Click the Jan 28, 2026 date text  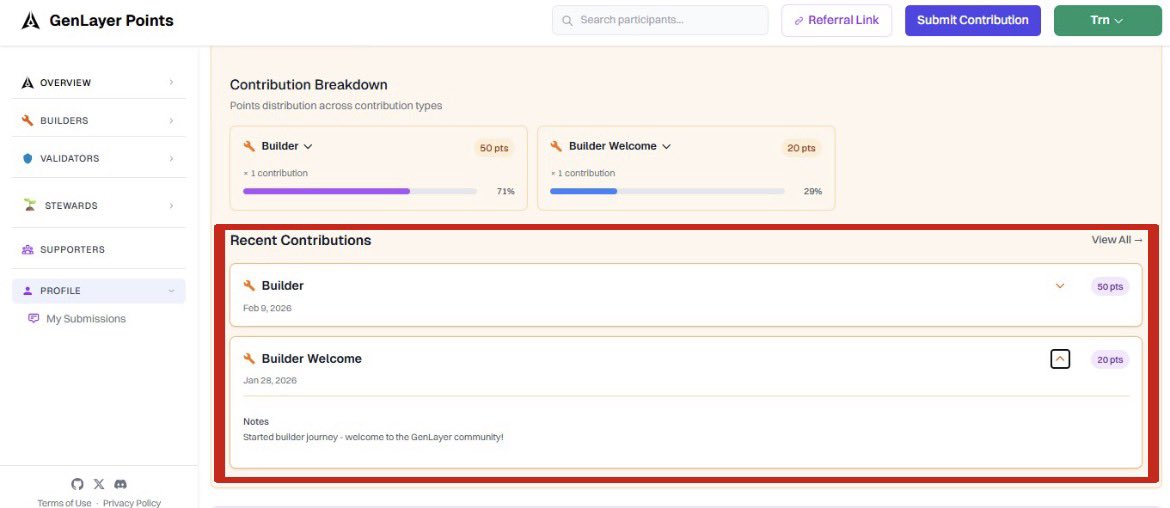(270, 380)
